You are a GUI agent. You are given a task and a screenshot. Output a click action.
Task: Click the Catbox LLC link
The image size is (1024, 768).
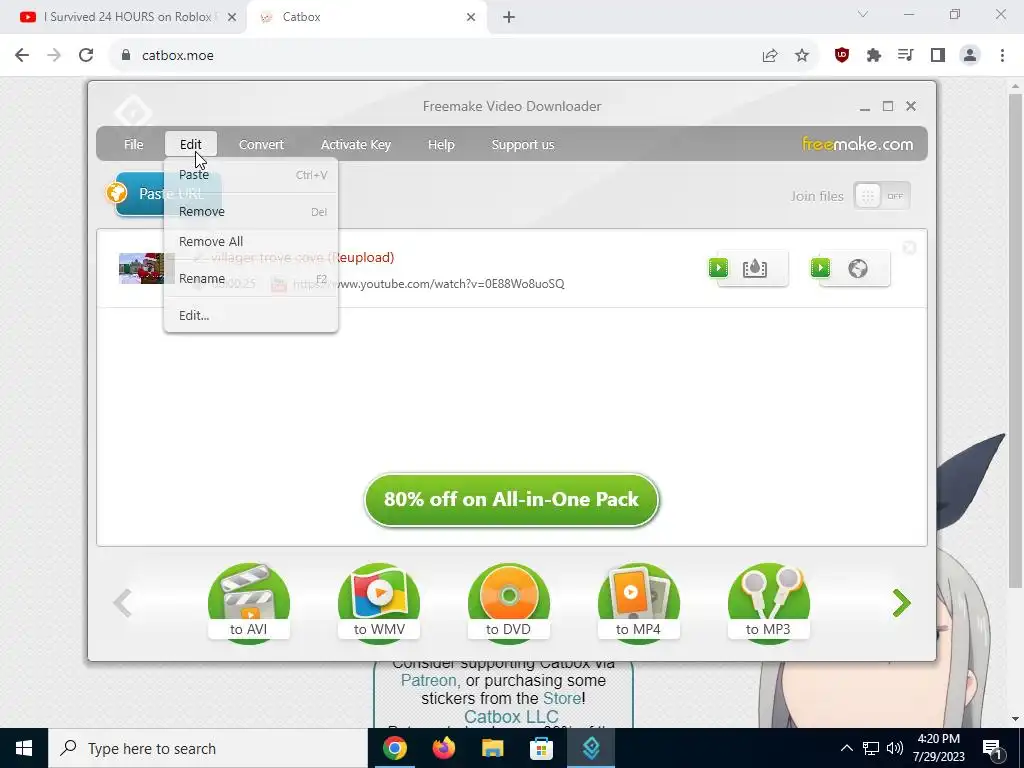point(511,716)
